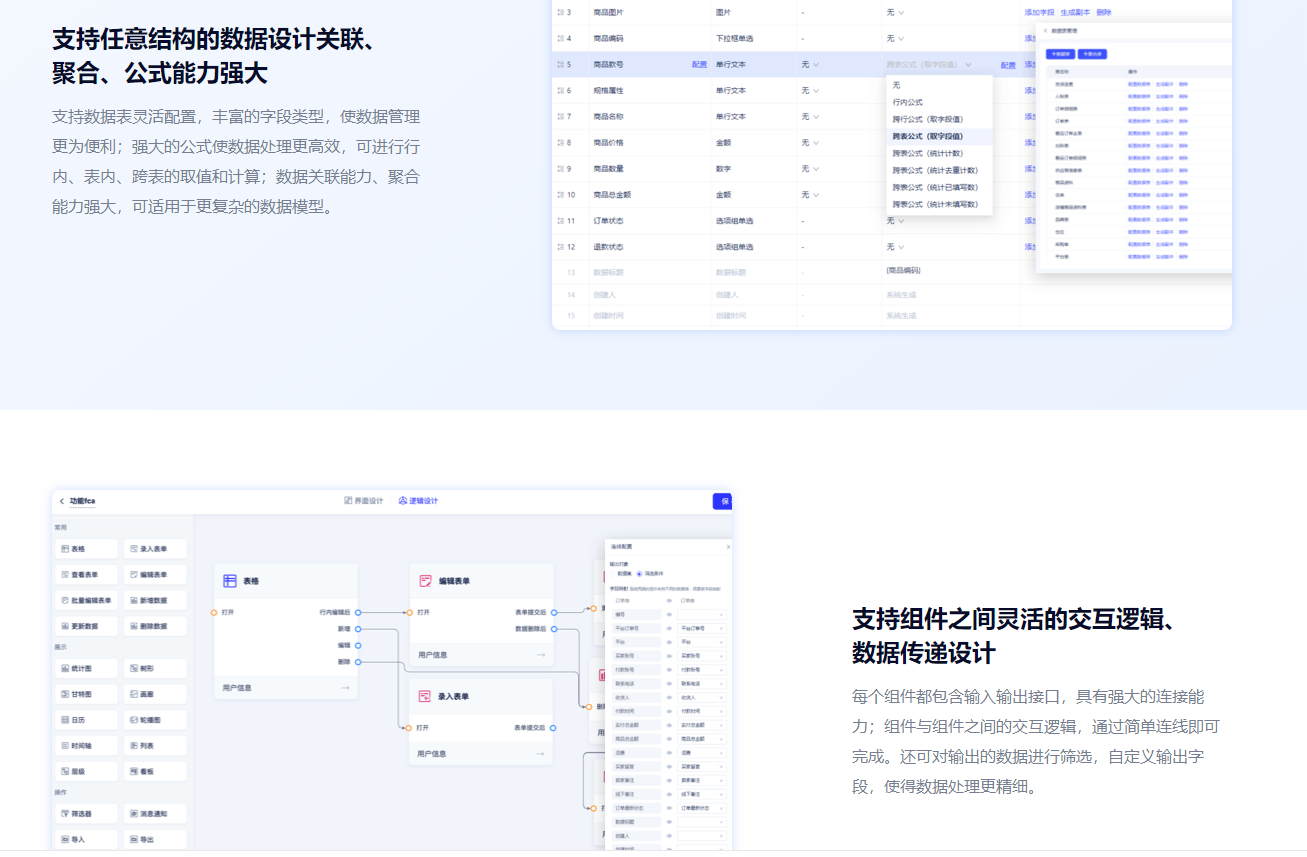Viewport: 1307px width, 857px height.
Task: Select the 更新数据 component
Action: (86, 626)
